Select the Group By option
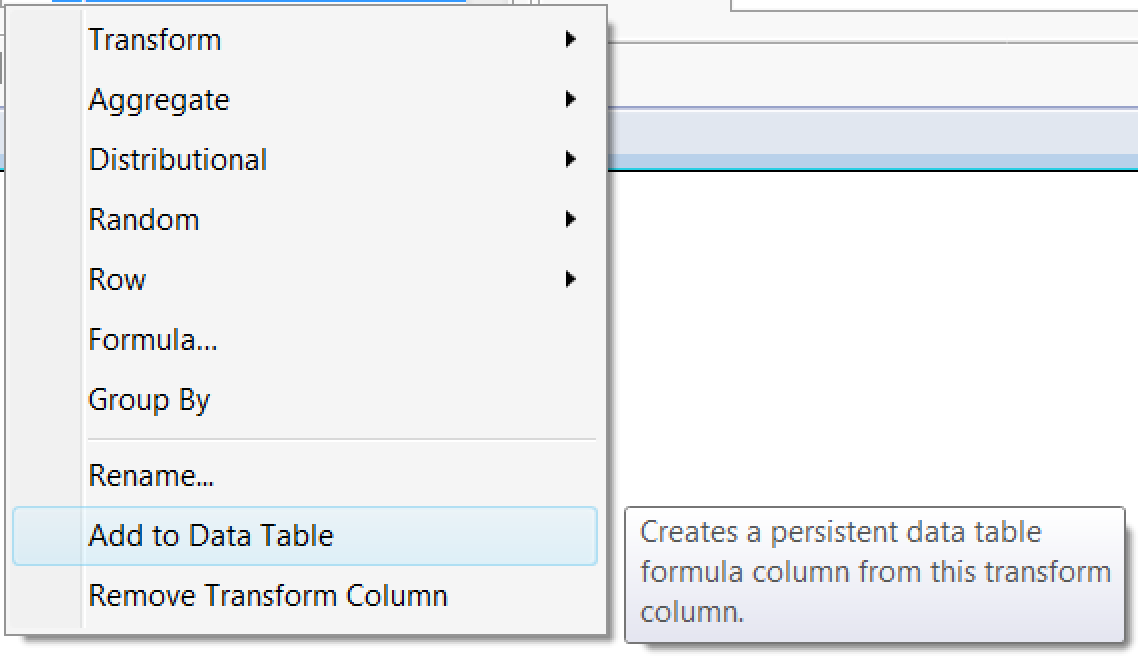 coord(149,400)
